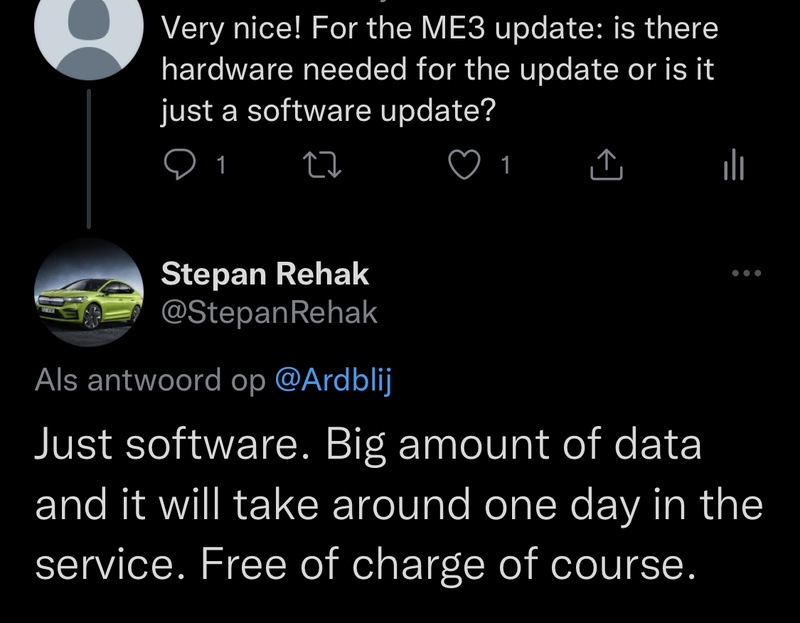This screenshot has width=800, height=623.
Task: Open the @Ardblij mention link
Action: coord(331,381)
